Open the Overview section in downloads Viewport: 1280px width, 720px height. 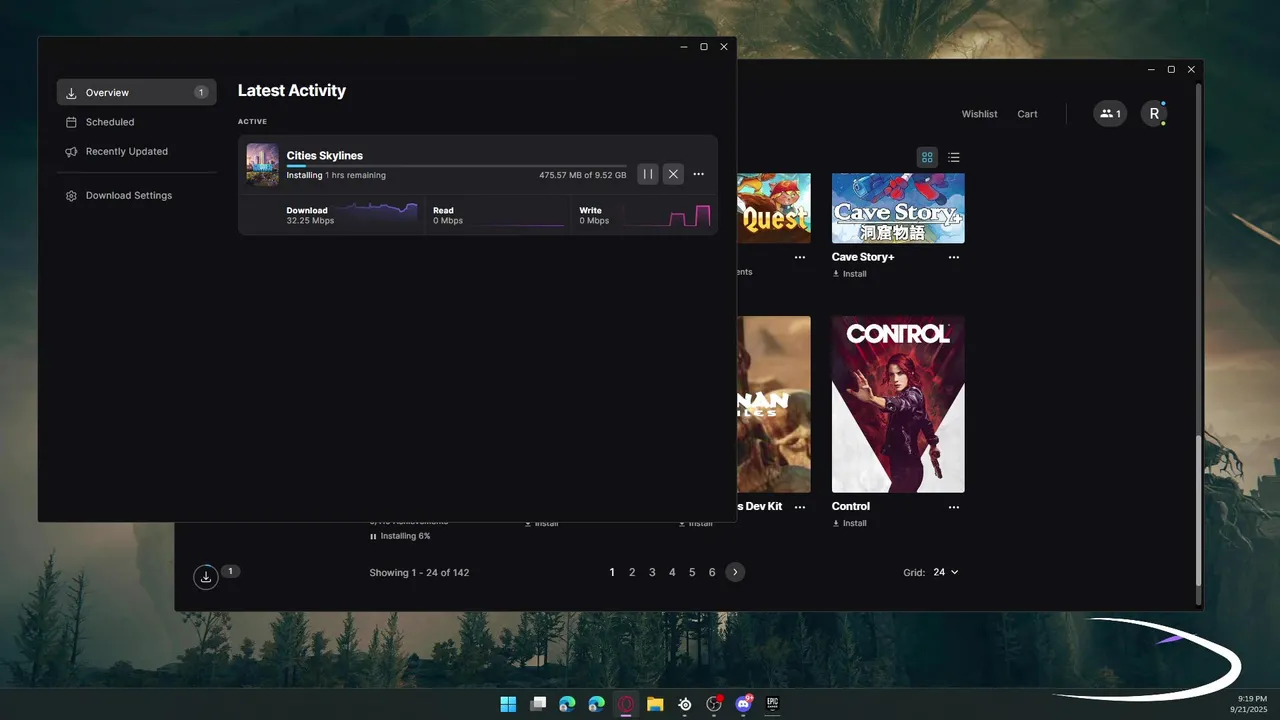136,92
